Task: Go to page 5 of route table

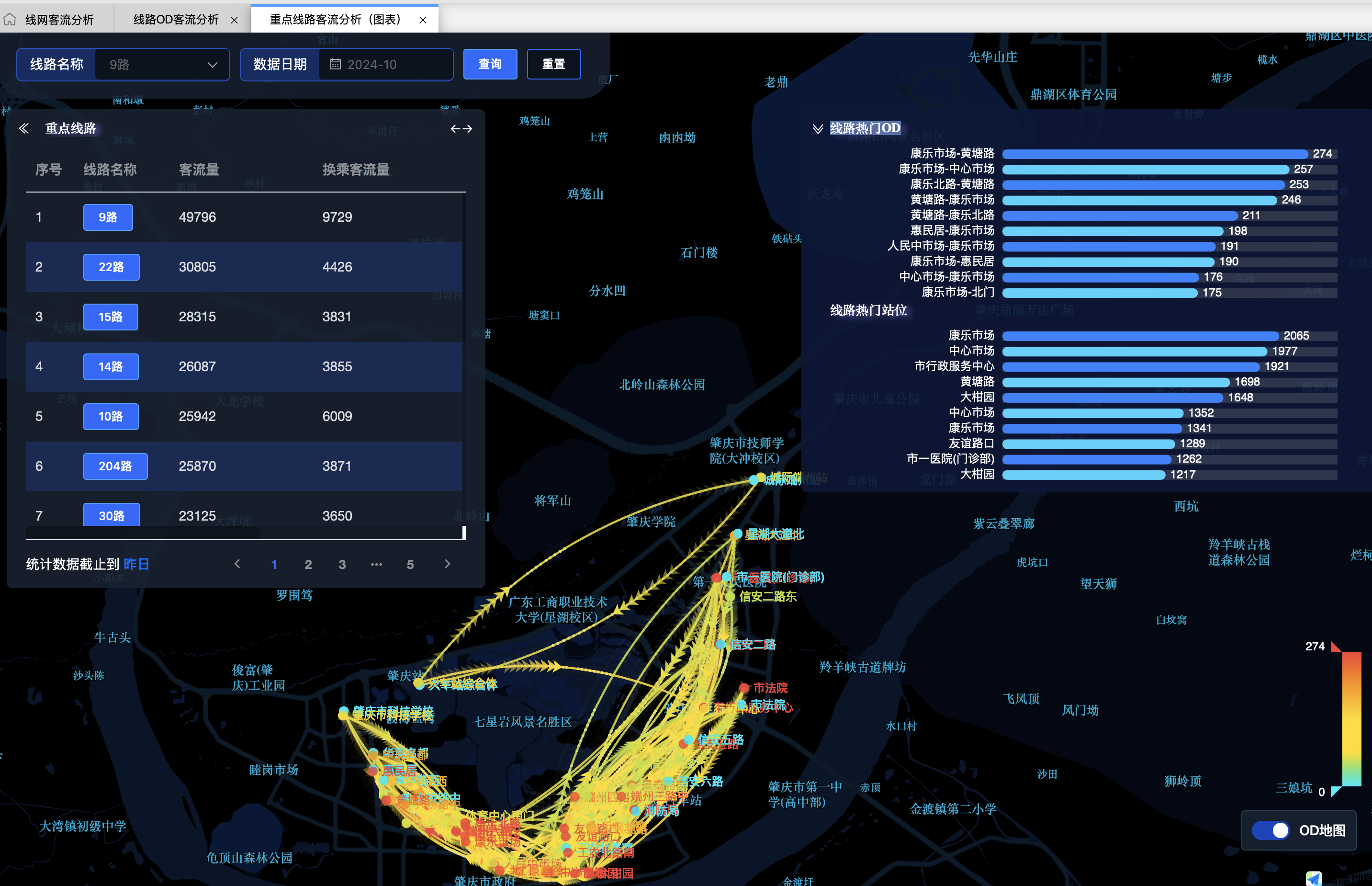Action: (x=410, y=564)
